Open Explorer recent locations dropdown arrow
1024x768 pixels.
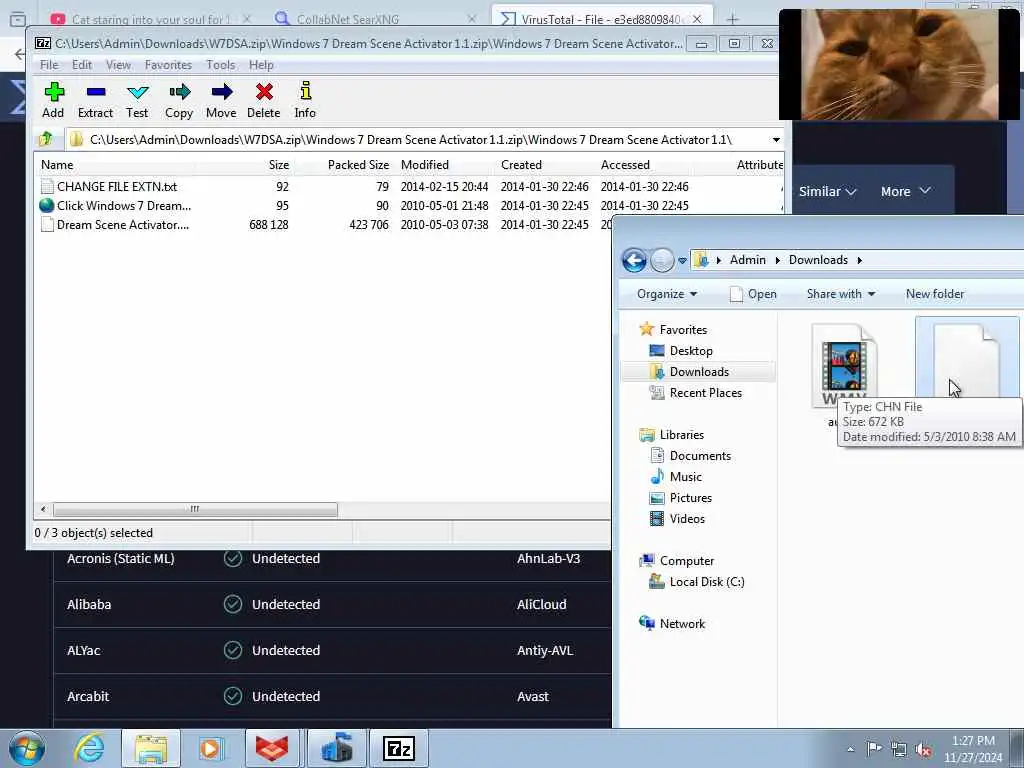(682, 261)
